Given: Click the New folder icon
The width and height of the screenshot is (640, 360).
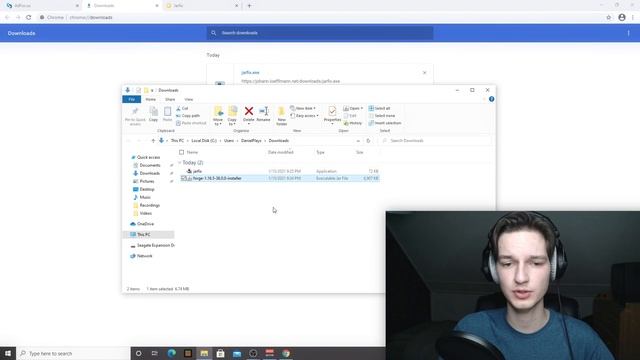Looking at the screenshot, I should [281, 111].
